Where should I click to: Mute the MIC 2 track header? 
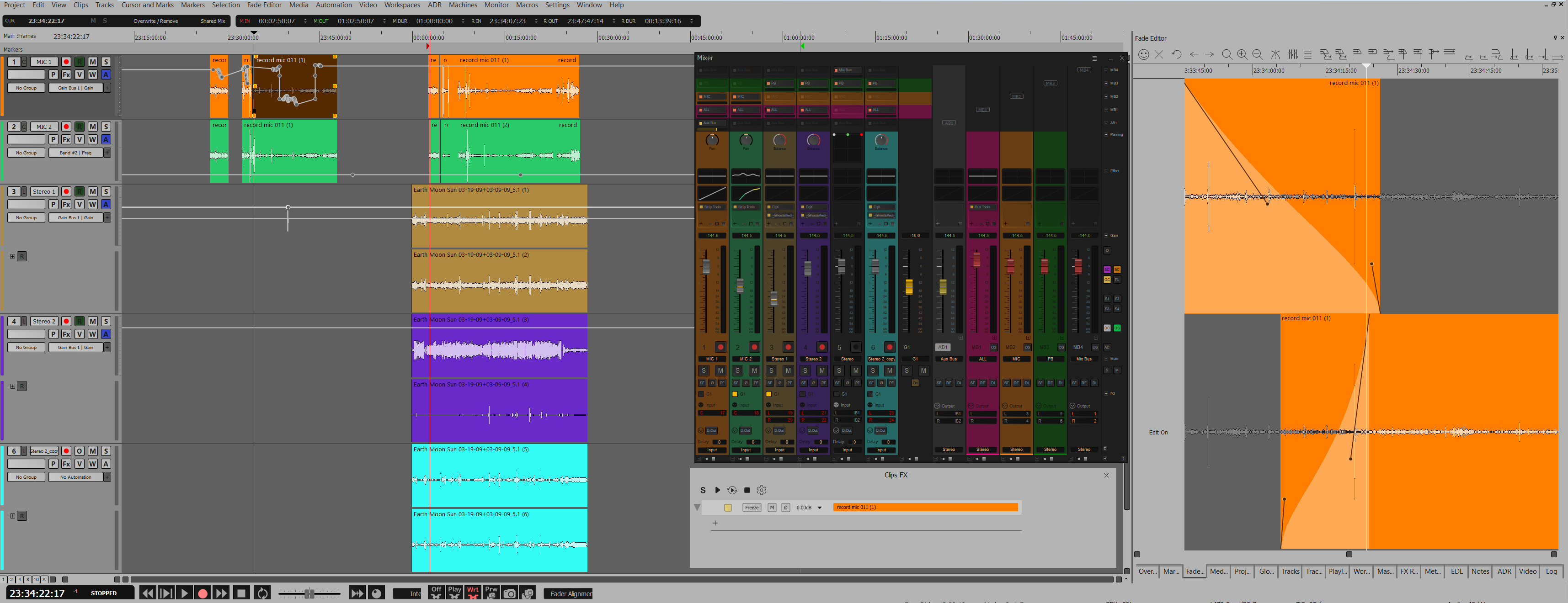(x=92, y=127)
